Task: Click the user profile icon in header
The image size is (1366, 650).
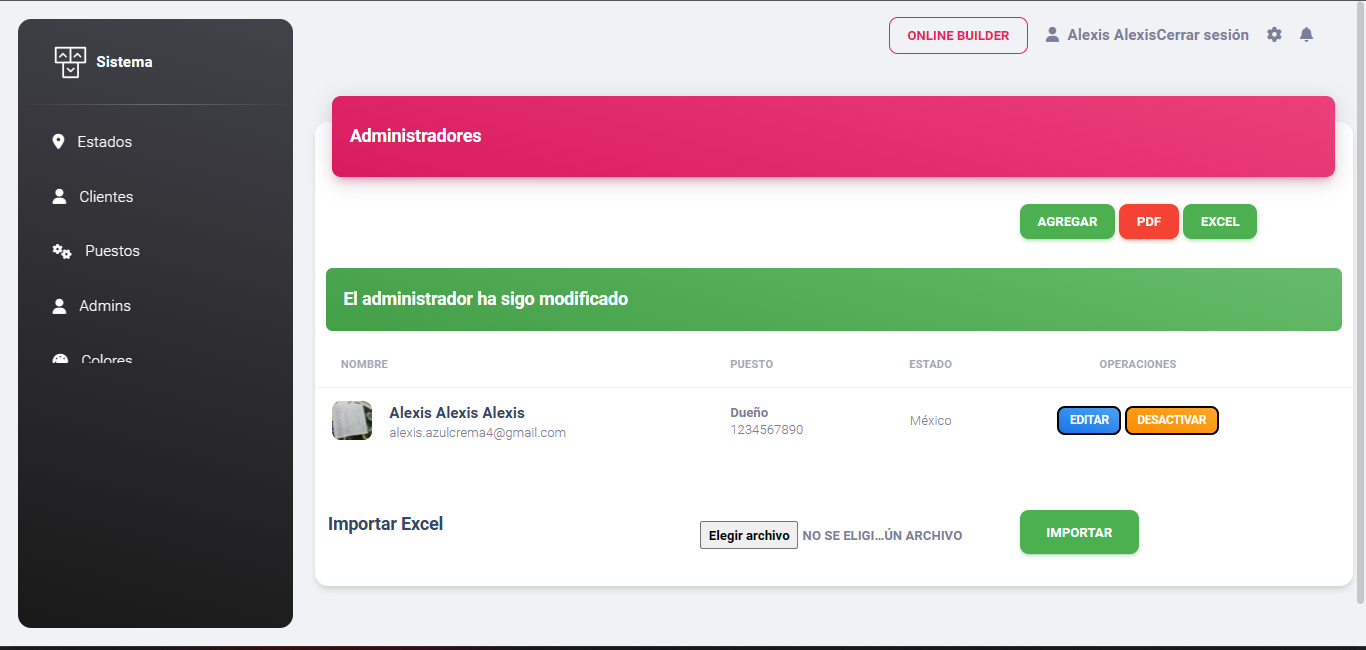Action: pyautogui.click(x=1052, y=35)
